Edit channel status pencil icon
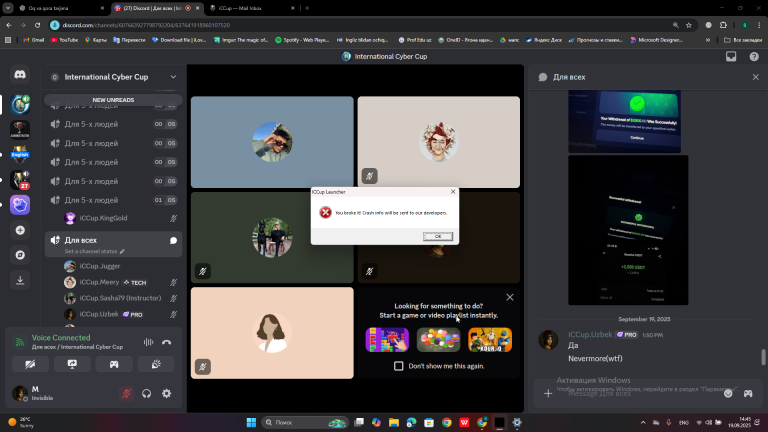 click(122, 251)
